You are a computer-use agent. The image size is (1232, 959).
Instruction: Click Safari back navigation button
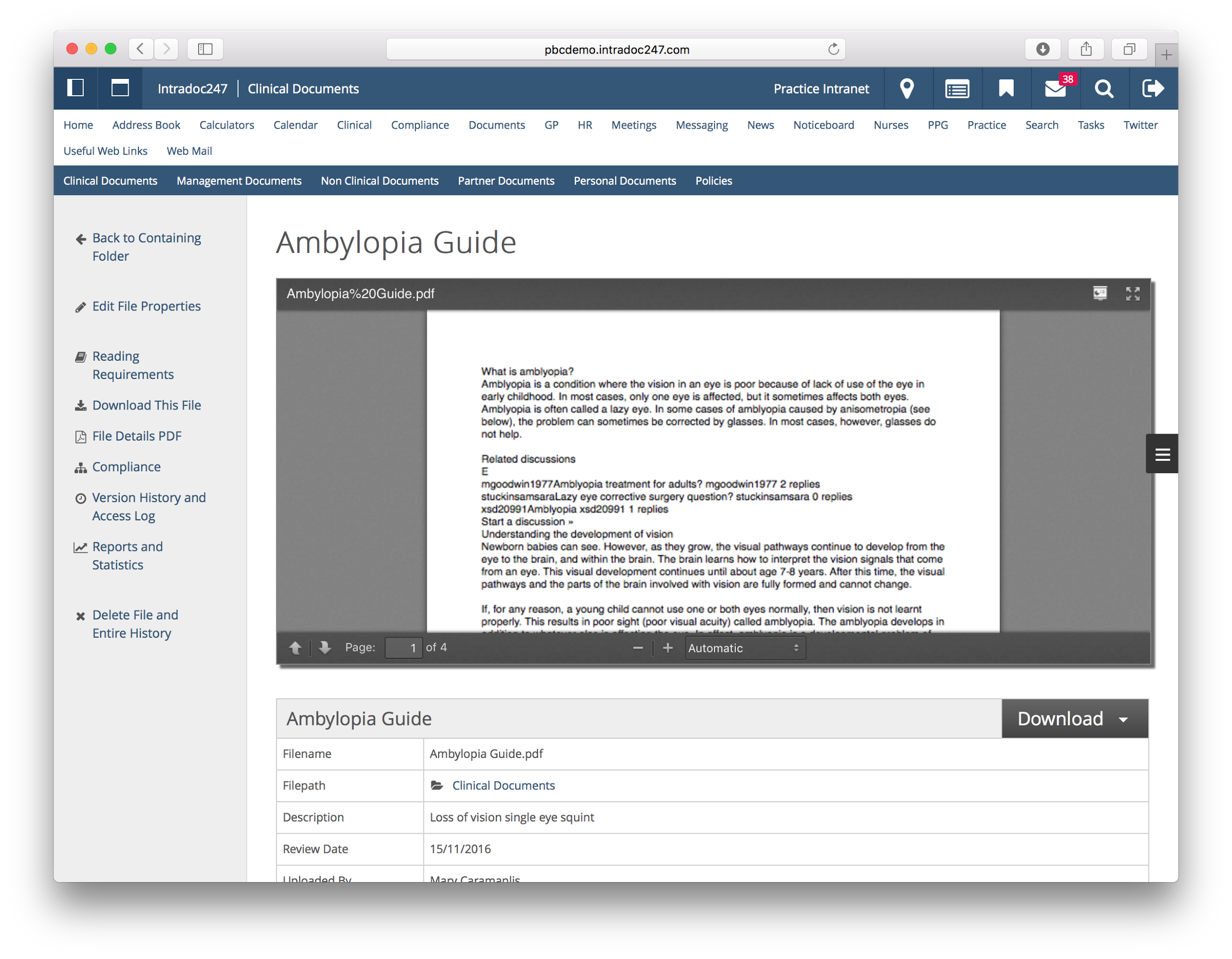point(140,49)
